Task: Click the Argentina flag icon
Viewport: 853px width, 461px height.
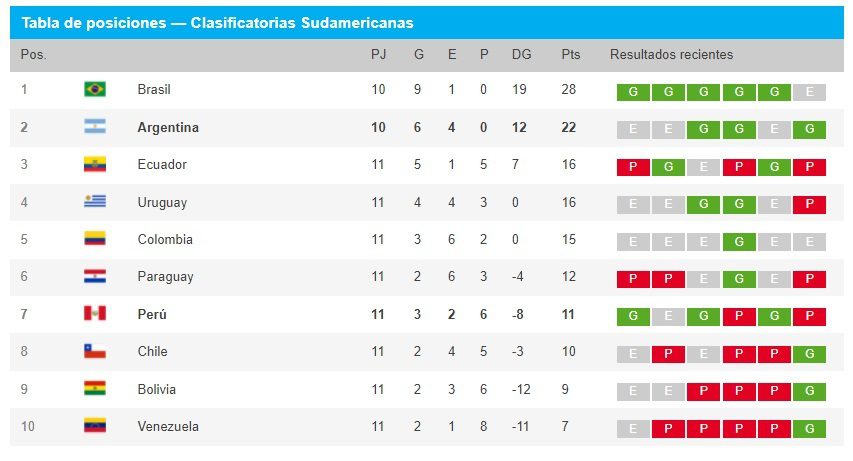Action: click(95, 128)
